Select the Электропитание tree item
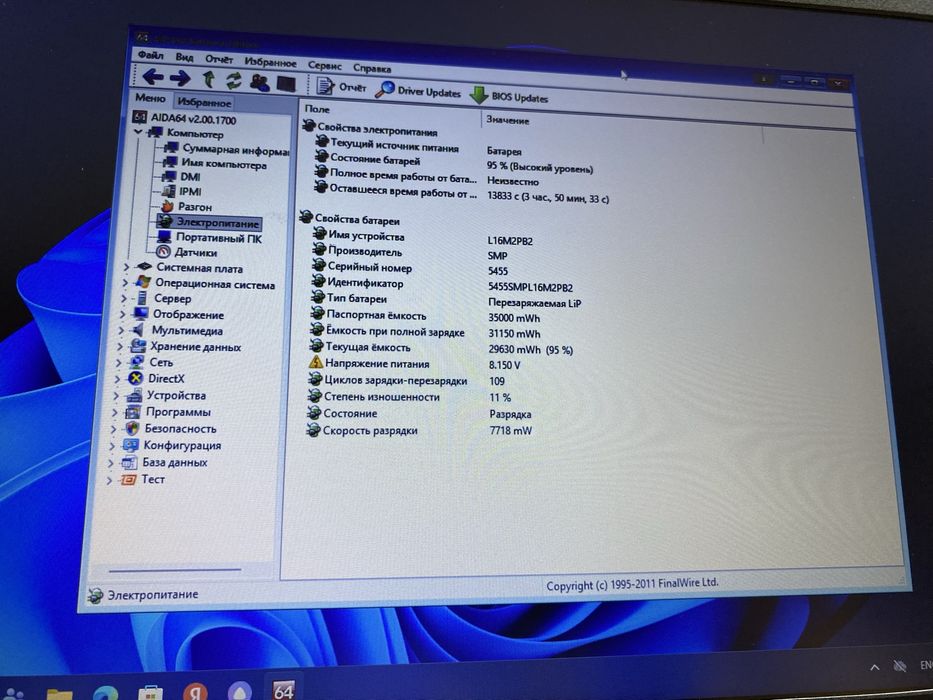Image resolution: width=933 pixels, height=700 pixels. coord(208,223)
